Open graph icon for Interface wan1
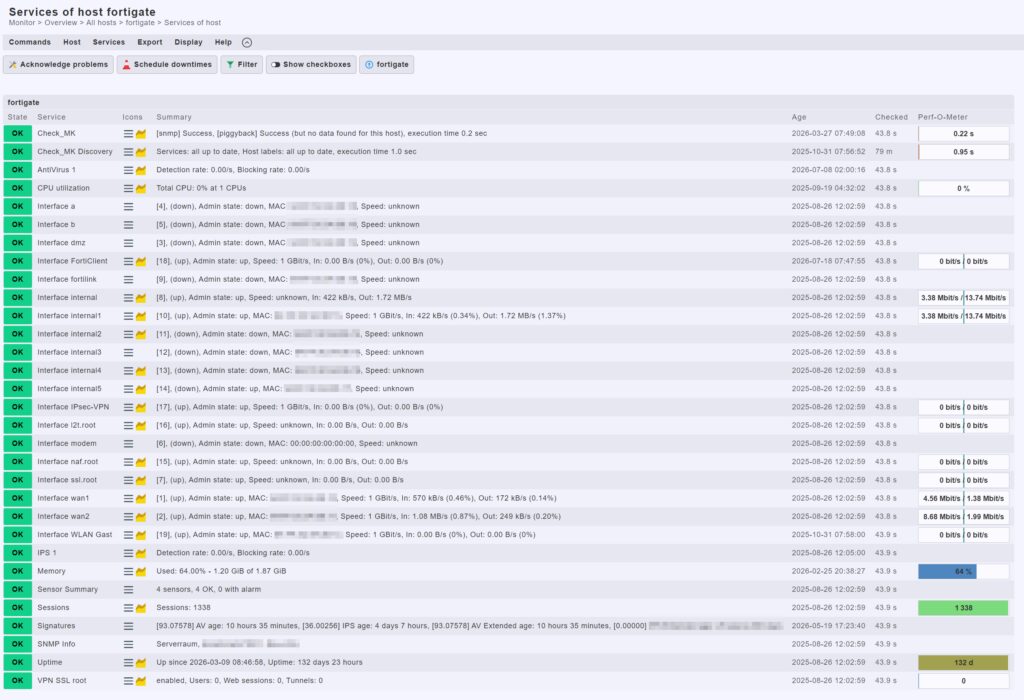The image size is (1024, 700). (141, 499)
